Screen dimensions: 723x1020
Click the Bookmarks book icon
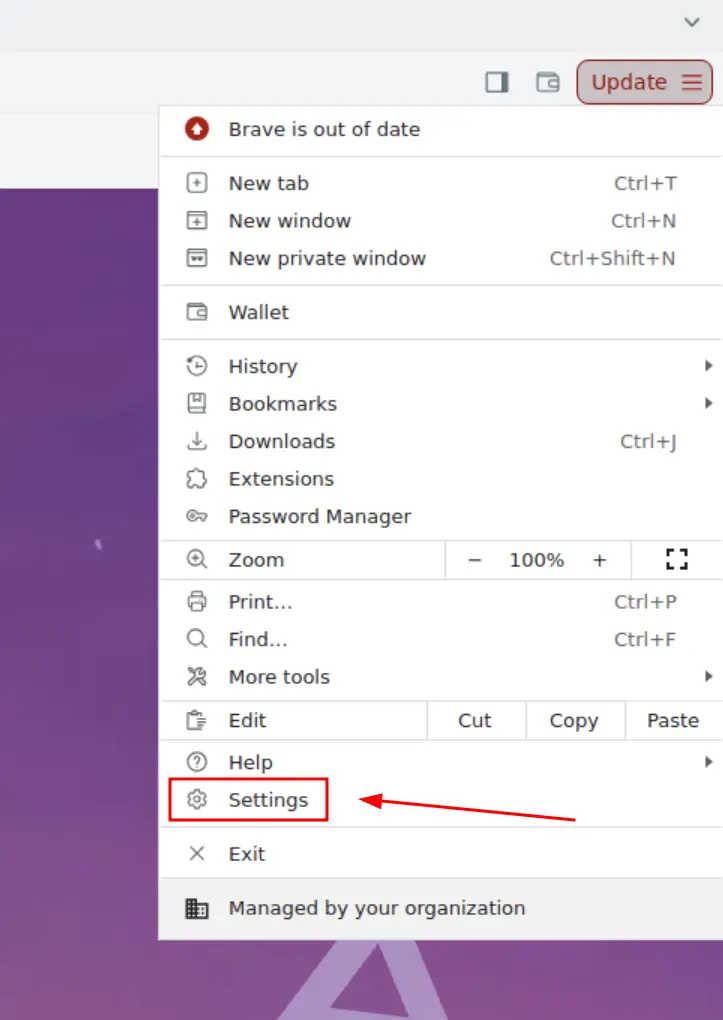pos(197,403)
